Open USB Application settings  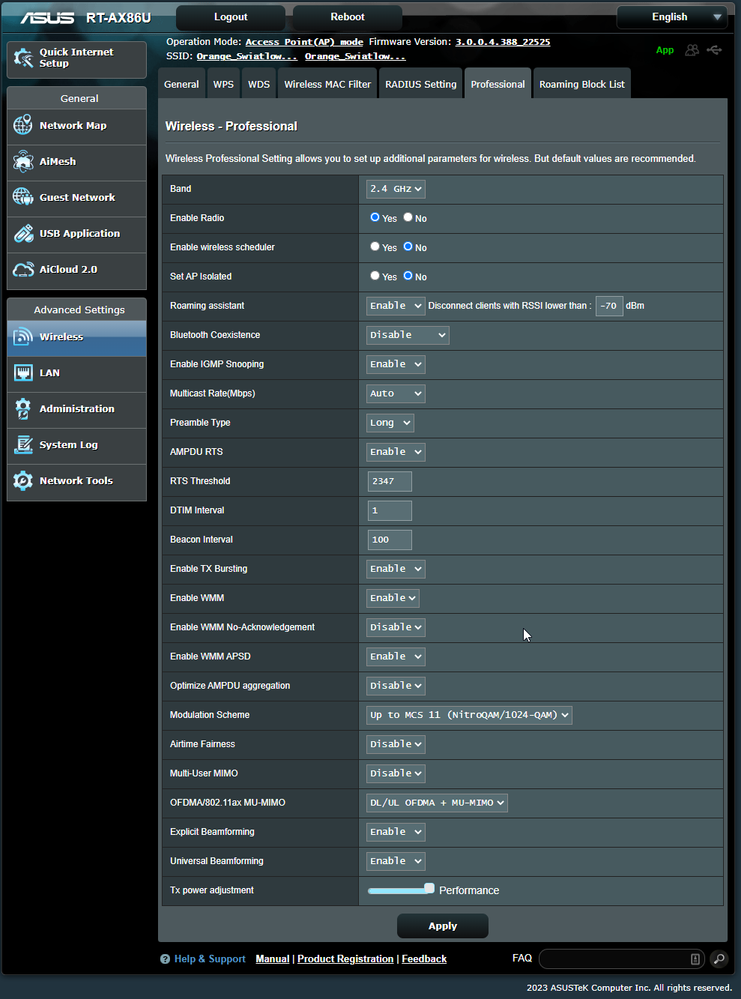click(x=73, y=234)
